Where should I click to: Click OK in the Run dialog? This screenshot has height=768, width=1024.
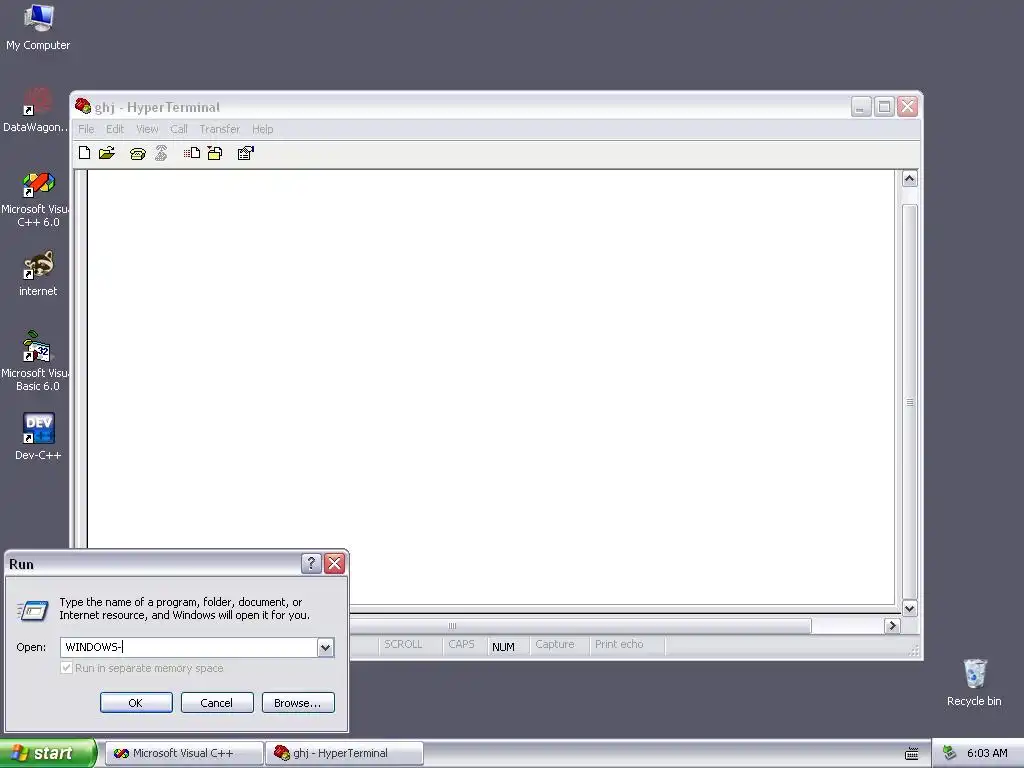pos(136,703)
